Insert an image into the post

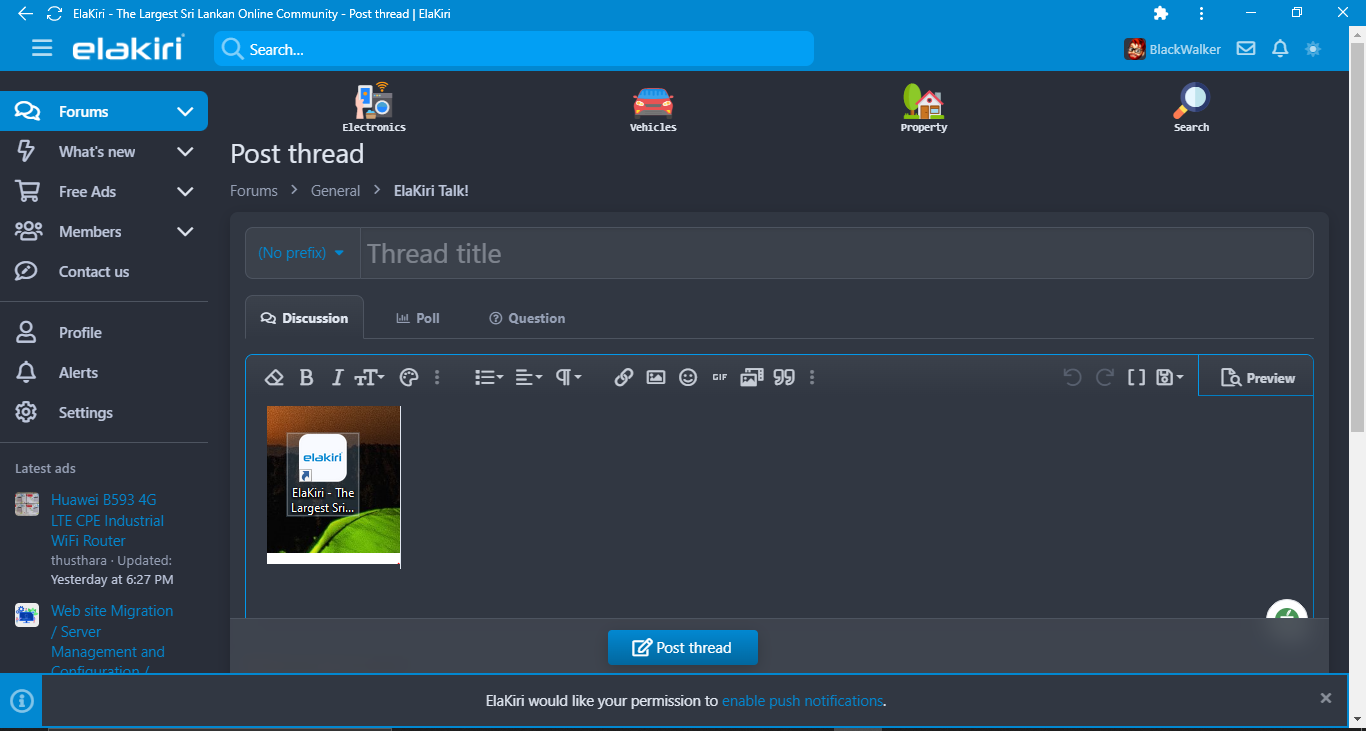[655, 378]
